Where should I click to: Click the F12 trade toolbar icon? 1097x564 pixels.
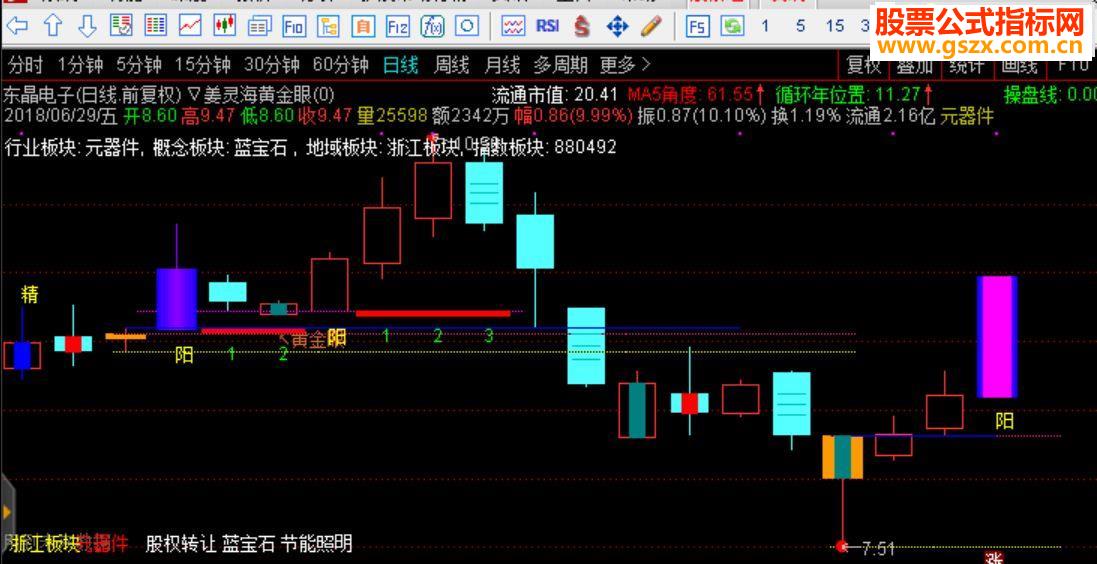[x=398, y=27]
